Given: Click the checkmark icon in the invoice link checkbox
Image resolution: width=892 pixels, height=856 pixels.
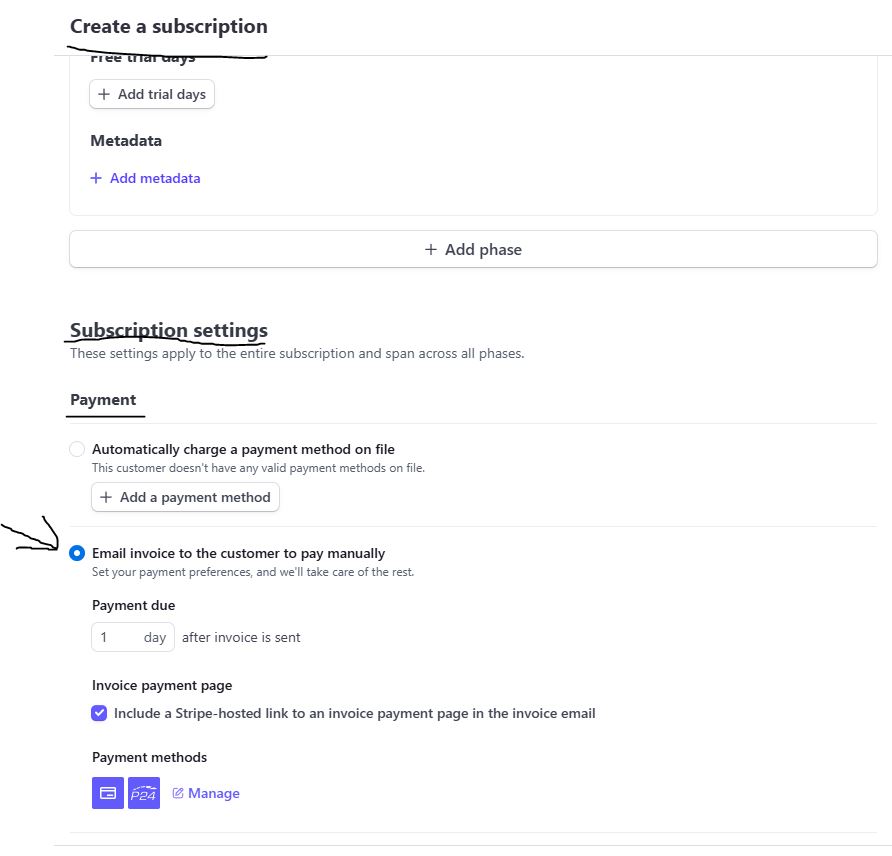Looking at the screenshot, I should pyautogui.click(x=98, y=713).
